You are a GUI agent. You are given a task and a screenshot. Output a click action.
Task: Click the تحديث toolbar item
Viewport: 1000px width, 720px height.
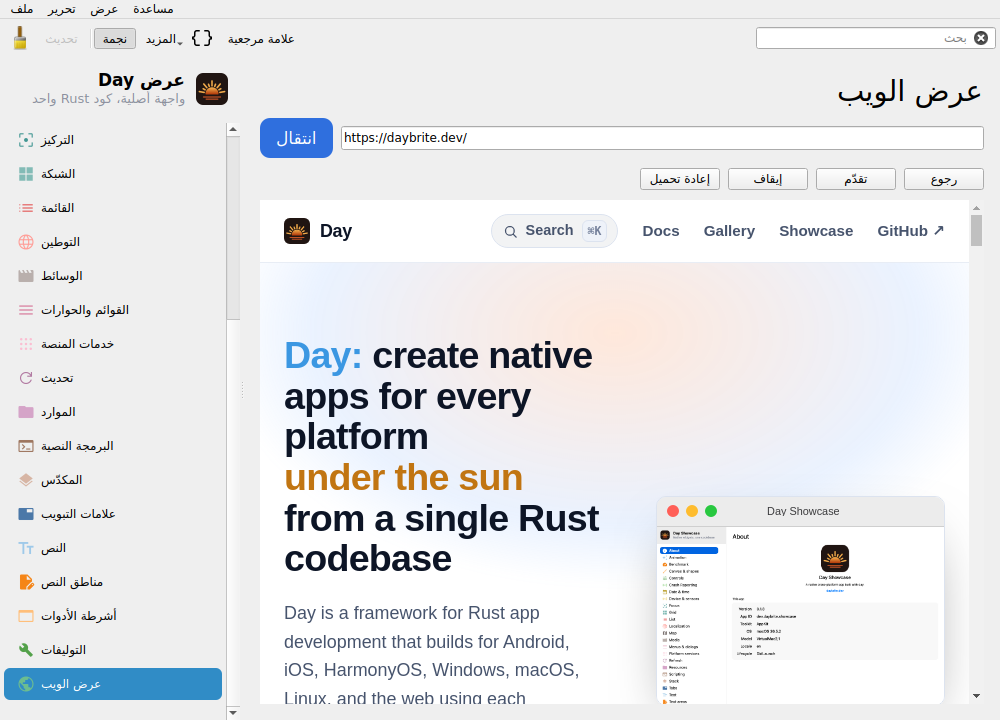pyautogui.click(x=61, y=39)
